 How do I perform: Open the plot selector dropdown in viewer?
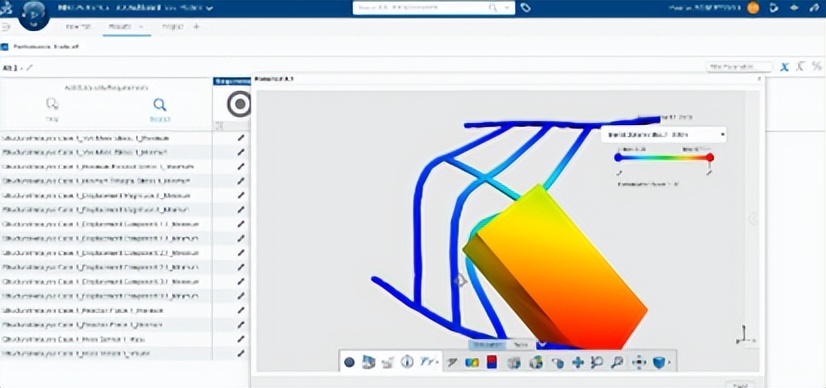coord(664,135)
